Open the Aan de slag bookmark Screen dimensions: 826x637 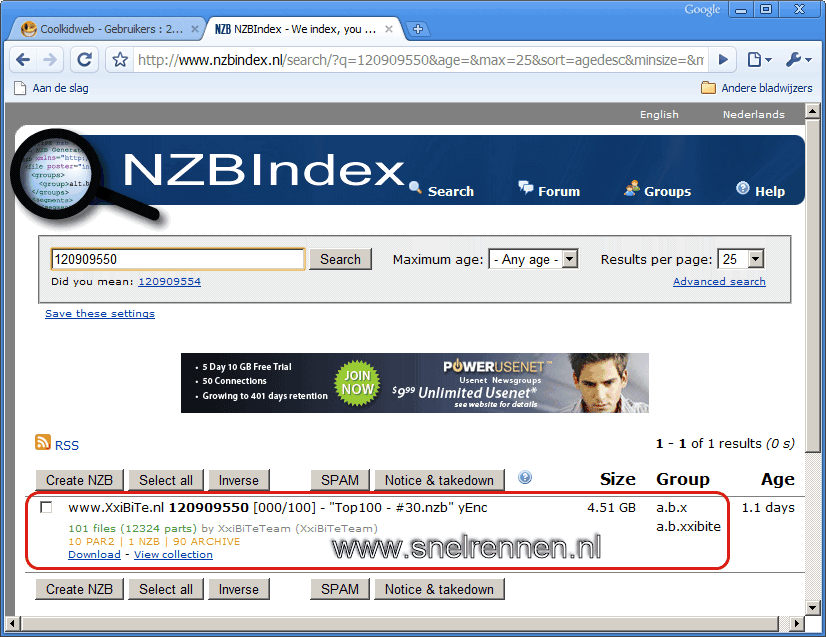(x=51, y=88)
